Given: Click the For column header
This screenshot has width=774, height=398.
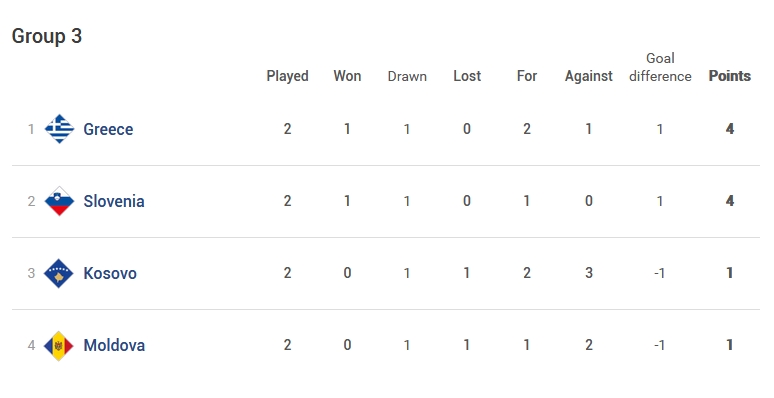Looking at the screenshot, I should 527,76.
